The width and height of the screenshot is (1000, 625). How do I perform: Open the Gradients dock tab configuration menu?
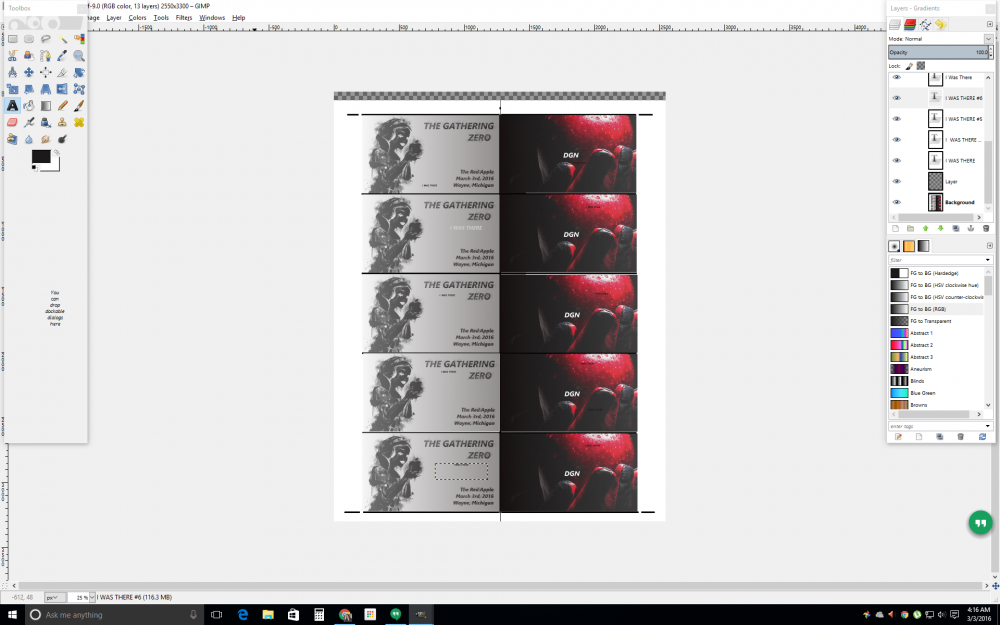[x=990, y=246]
